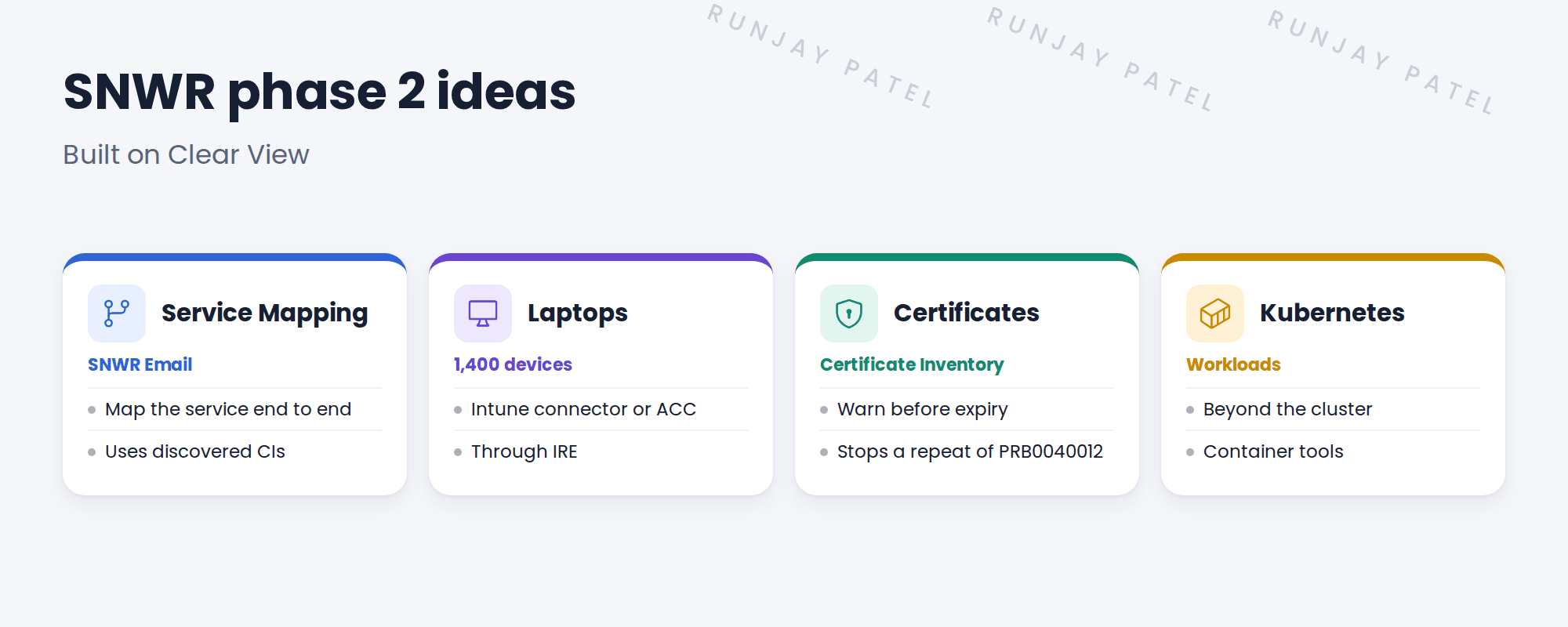Viewport: 1568px width, 627px height.
Task: Click the Laptops monitor icon
Action: 483,313
